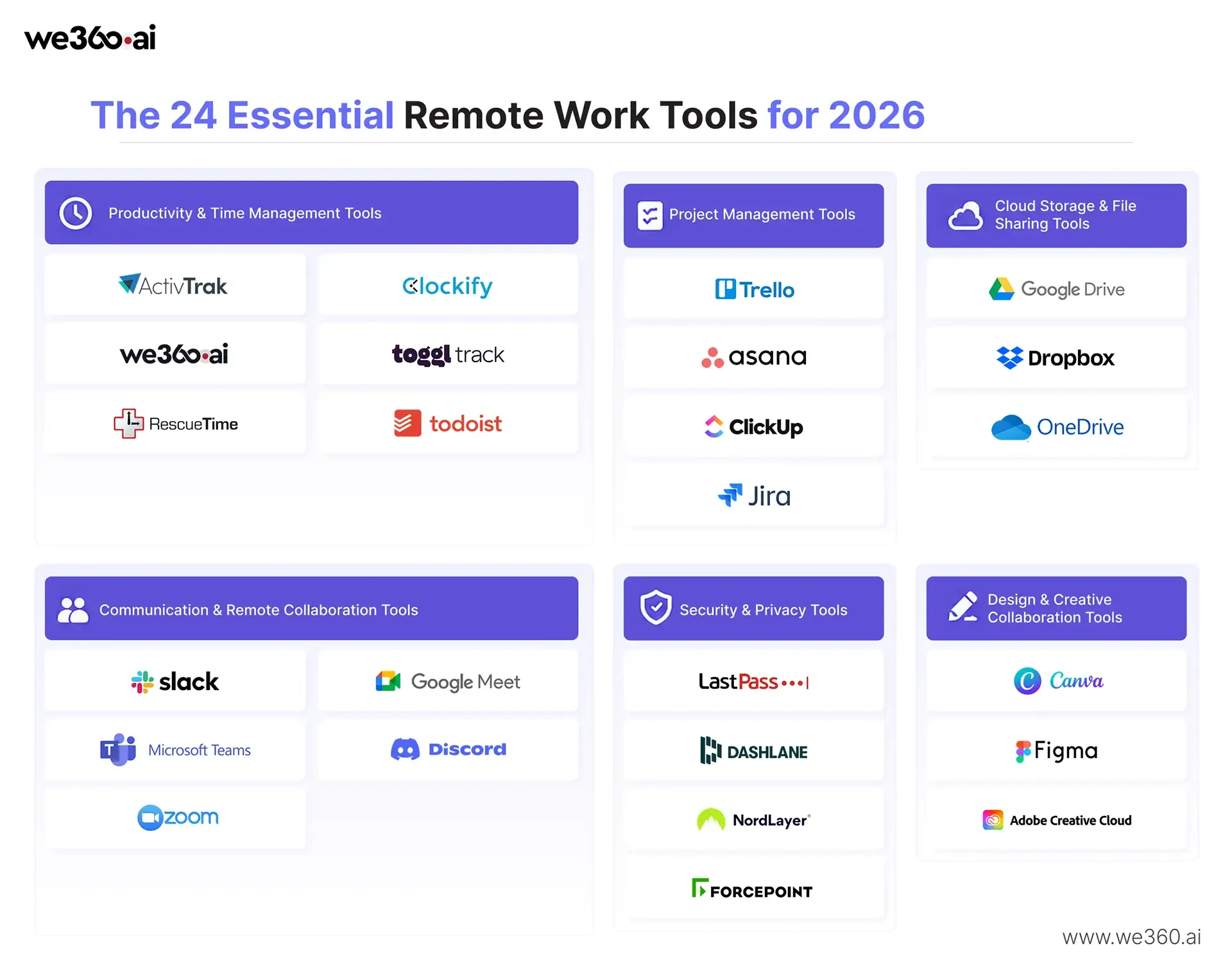Click the Google Meet logo card

coord(448,681)
